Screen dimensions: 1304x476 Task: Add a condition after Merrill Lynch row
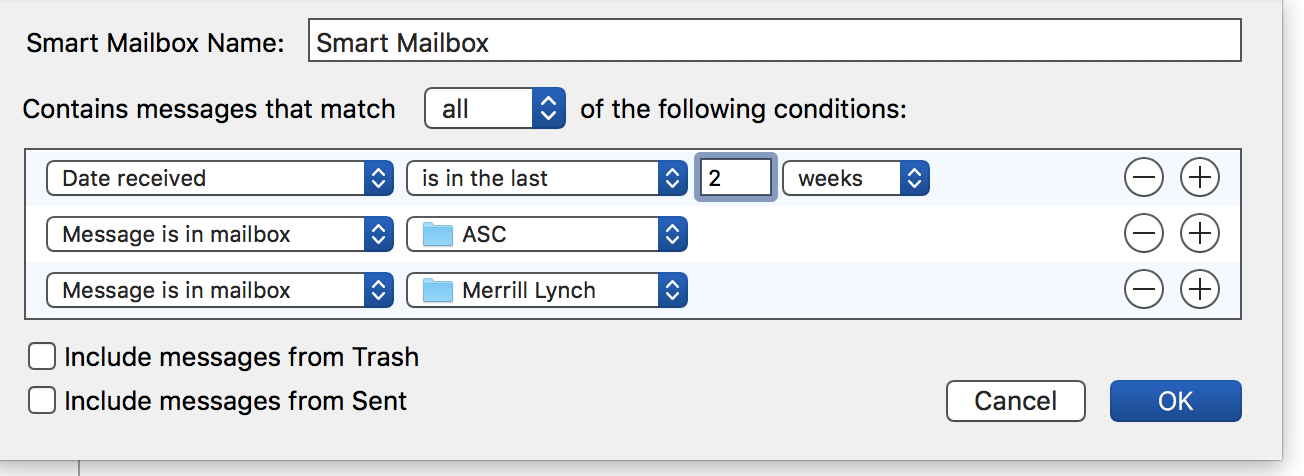point(1200,291)
